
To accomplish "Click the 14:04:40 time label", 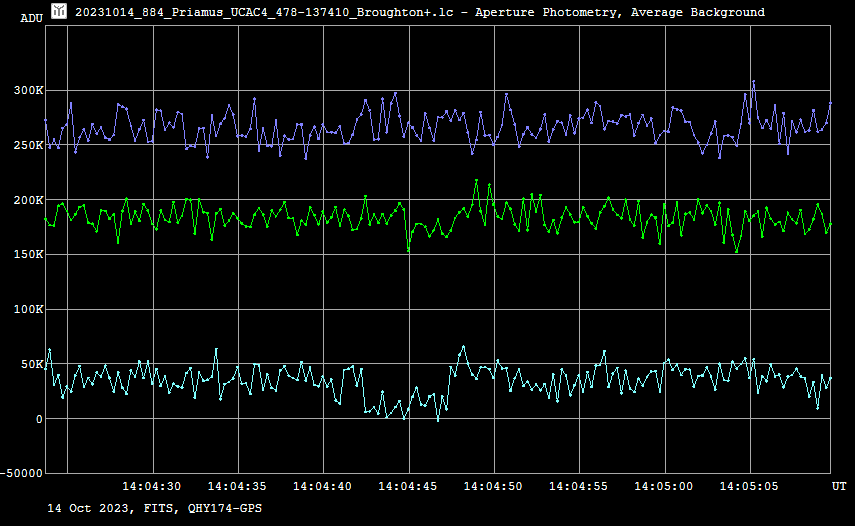I will click(x=322, y=486).
